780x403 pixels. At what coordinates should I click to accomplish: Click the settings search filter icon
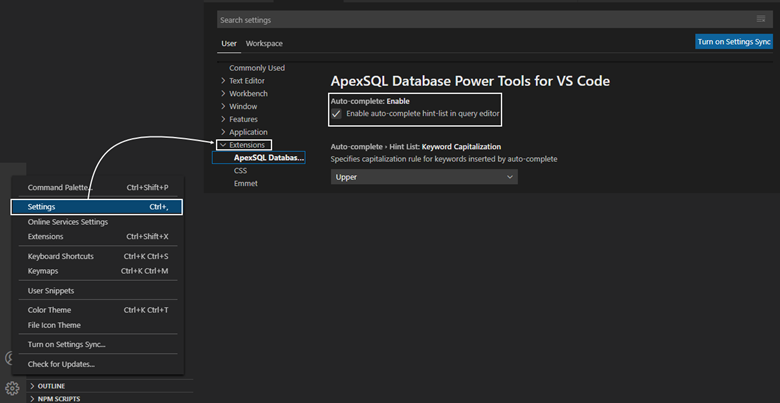click(761, 20)
